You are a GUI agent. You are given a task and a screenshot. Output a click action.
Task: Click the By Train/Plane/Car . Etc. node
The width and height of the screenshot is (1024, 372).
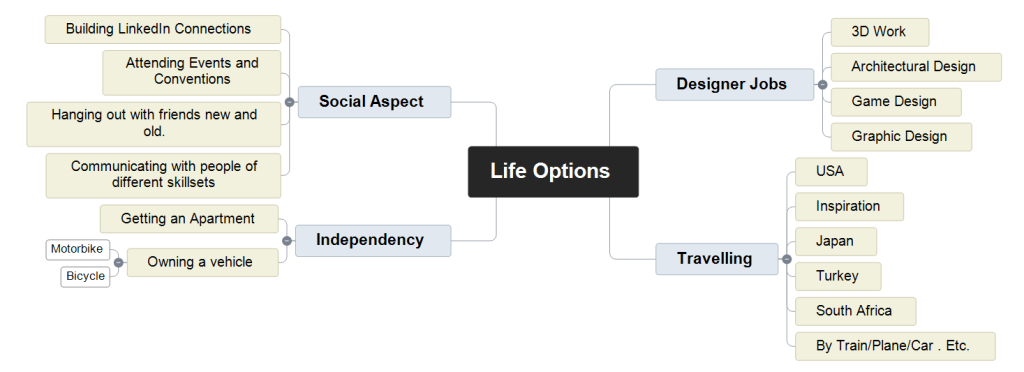(895, 346)
